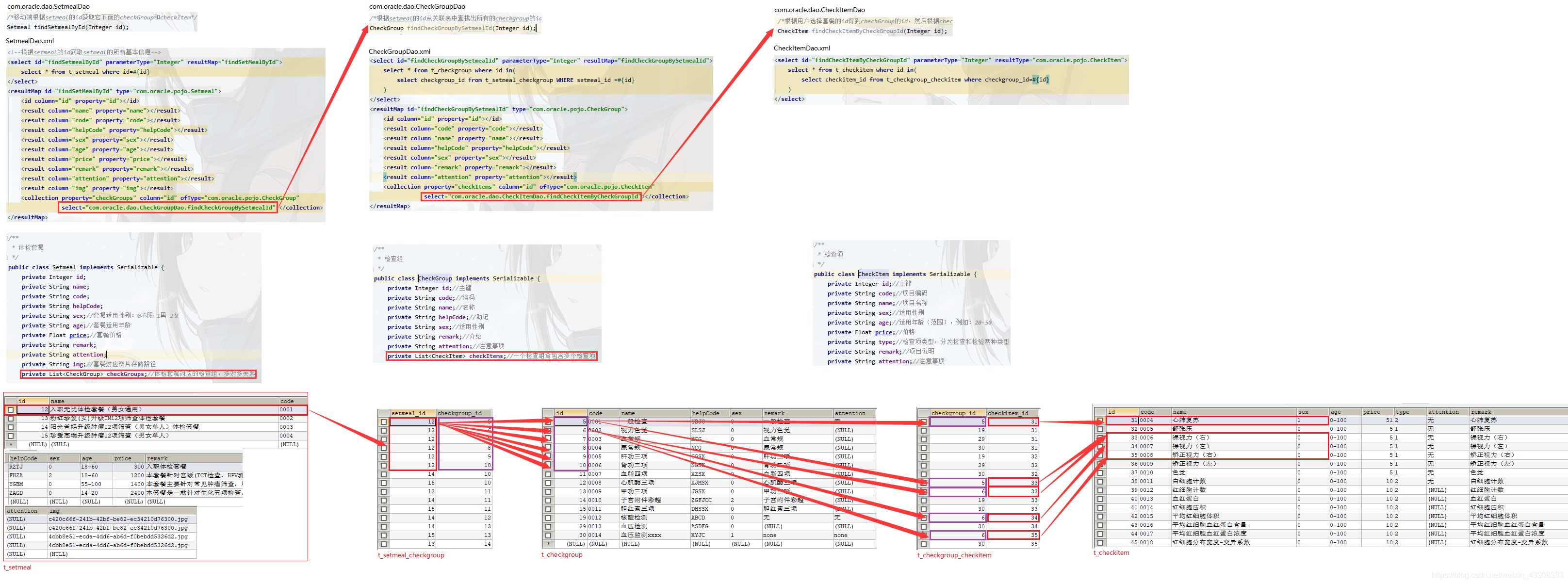
Task: Click the price column header in t_checkitem
Action: point(1371,412)
